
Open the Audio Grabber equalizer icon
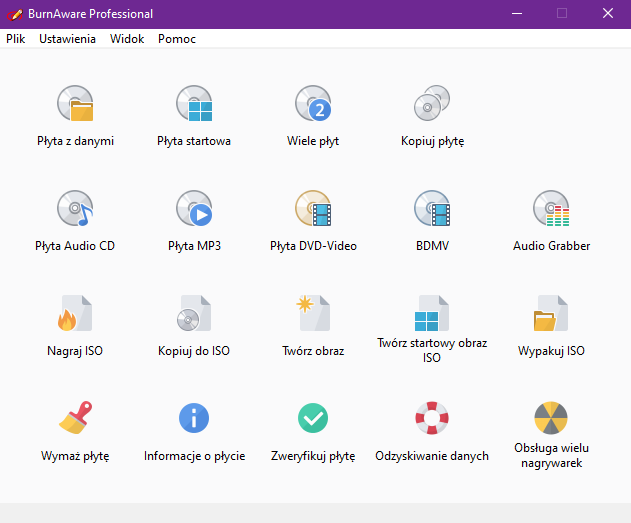551,208
